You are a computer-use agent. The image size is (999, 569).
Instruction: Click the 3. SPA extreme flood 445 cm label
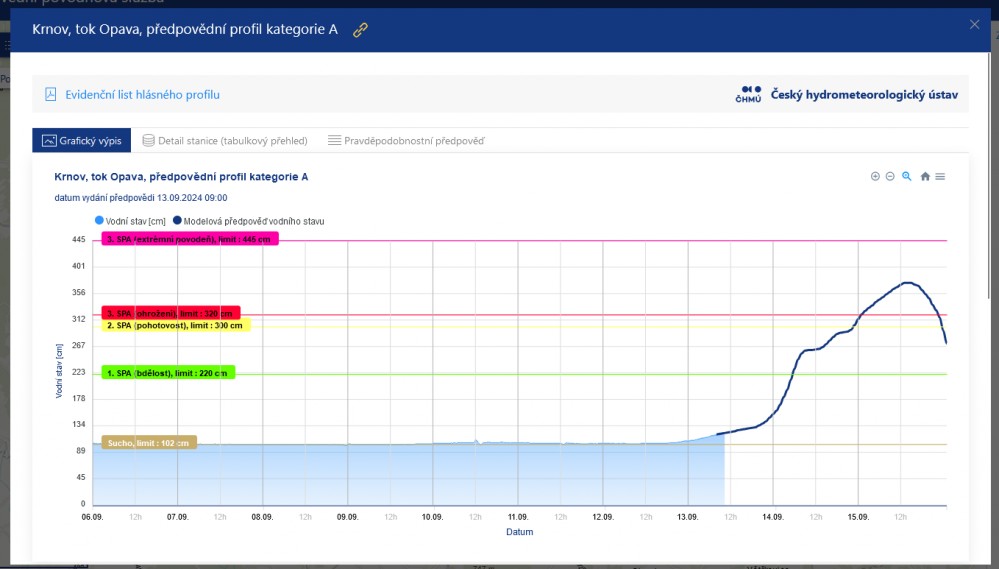click(188, 239)
